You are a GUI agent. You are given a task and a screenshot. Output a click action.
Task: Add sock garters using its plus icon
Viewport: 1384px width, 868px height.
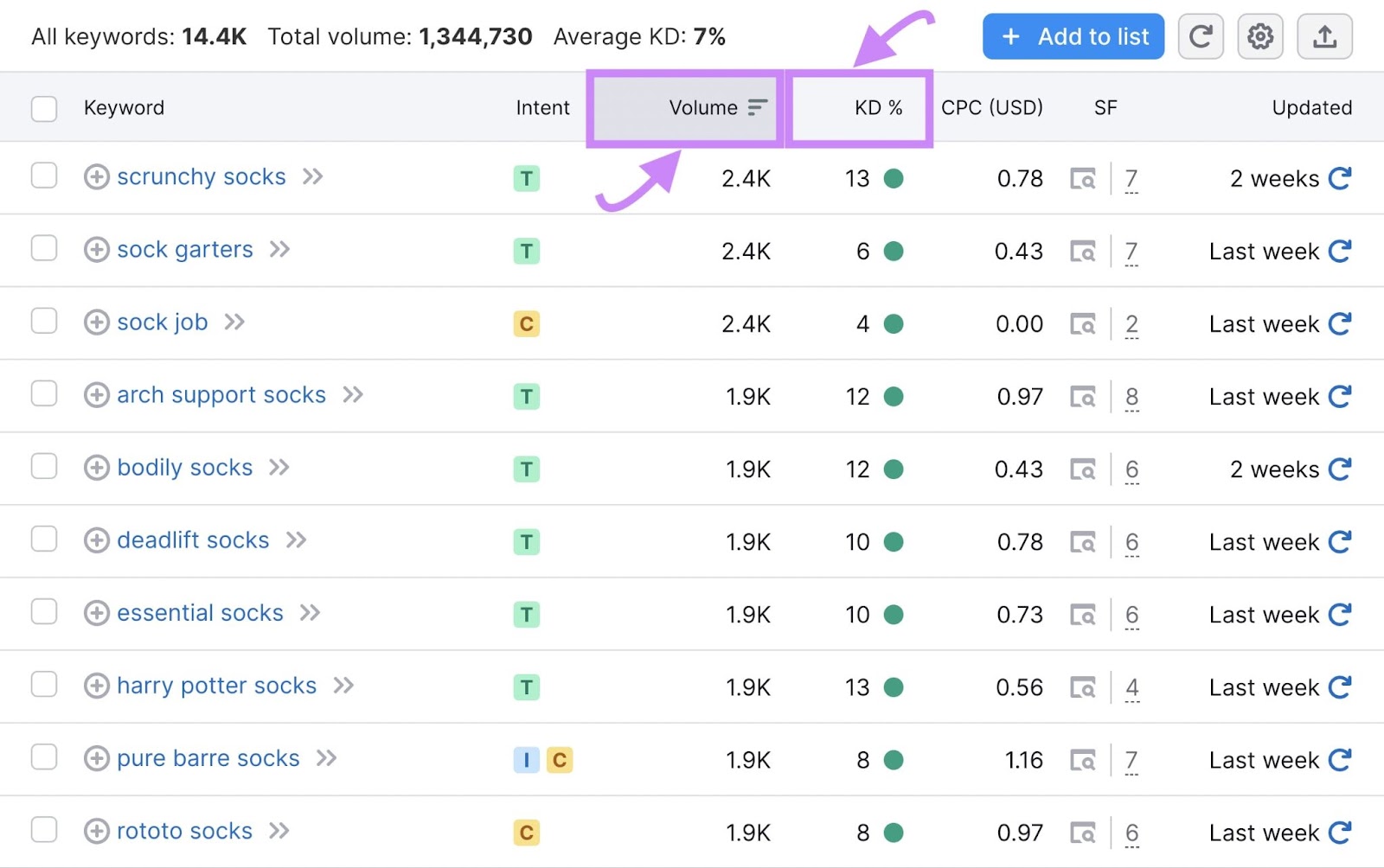pos(96,249)
